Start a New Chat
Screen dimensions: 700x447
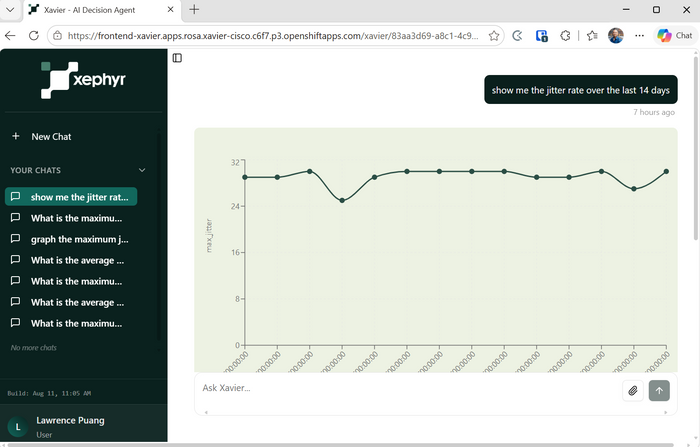pyautogui.click(x=51, y=137)
